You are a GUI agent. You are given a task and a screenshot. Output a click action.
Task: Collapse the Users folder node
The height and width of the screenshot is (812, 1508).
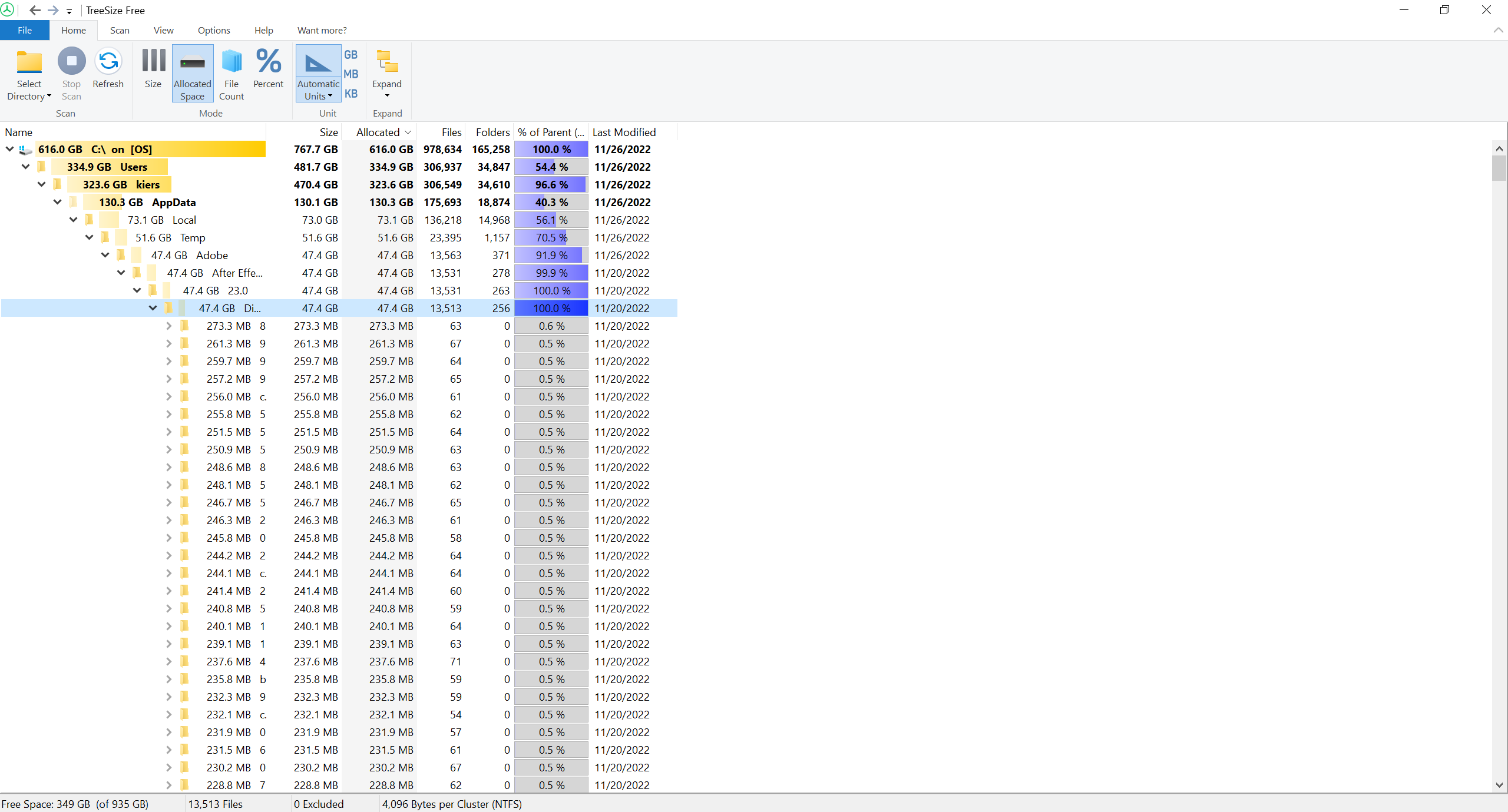[x=25, y=167]
